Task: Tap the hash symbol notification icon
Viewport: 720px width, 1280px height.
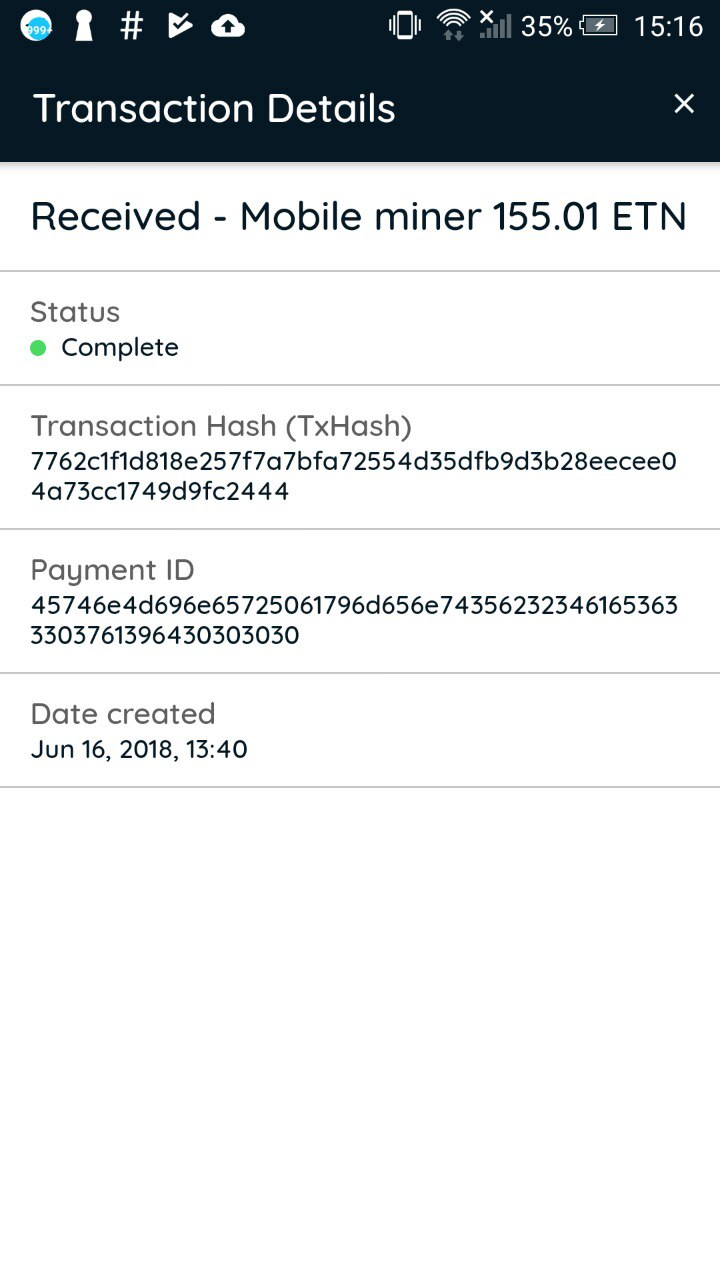Action: [131, 26]
